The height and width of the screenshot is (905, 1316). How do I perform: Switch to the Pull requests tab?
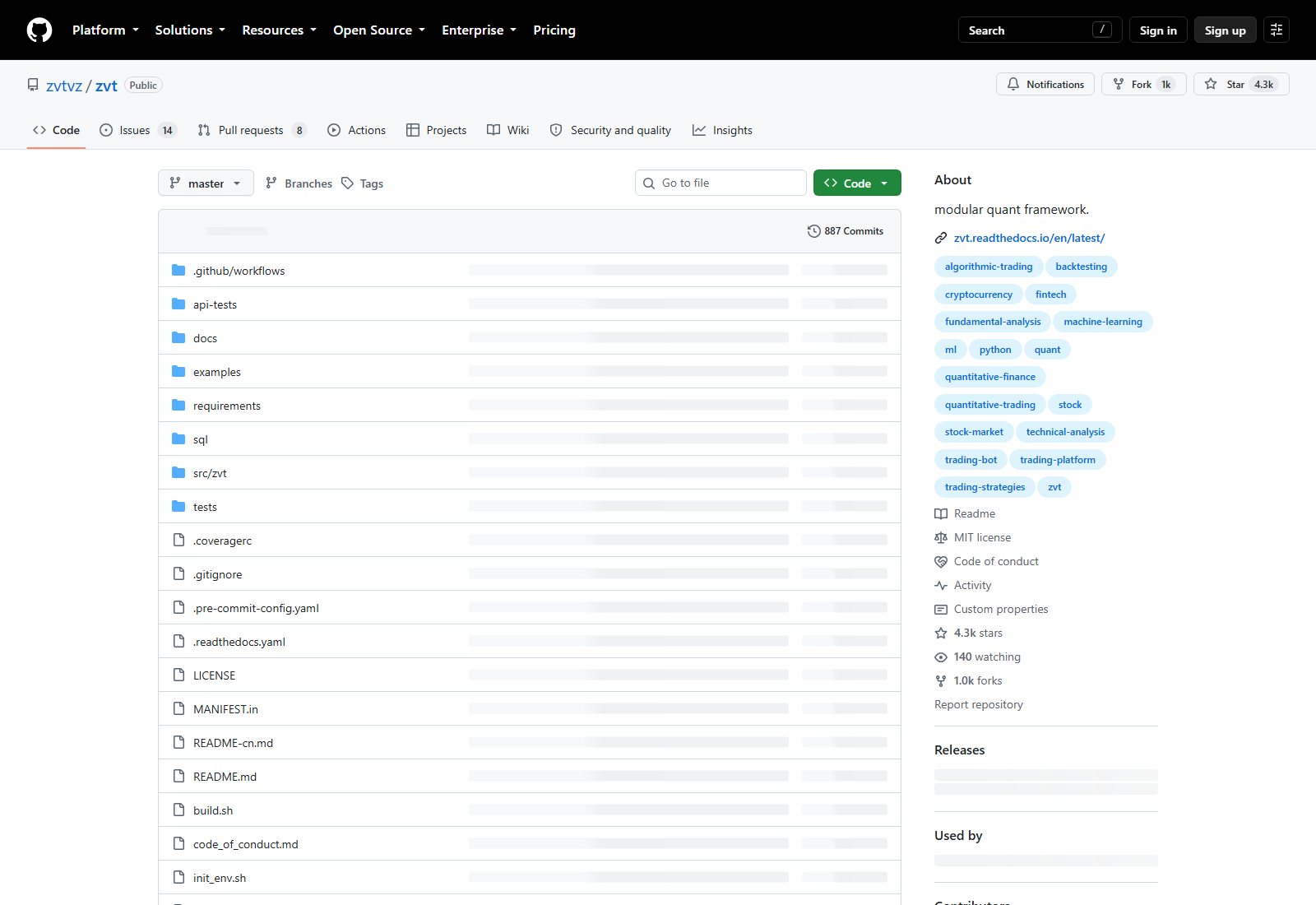pos(253,130)
